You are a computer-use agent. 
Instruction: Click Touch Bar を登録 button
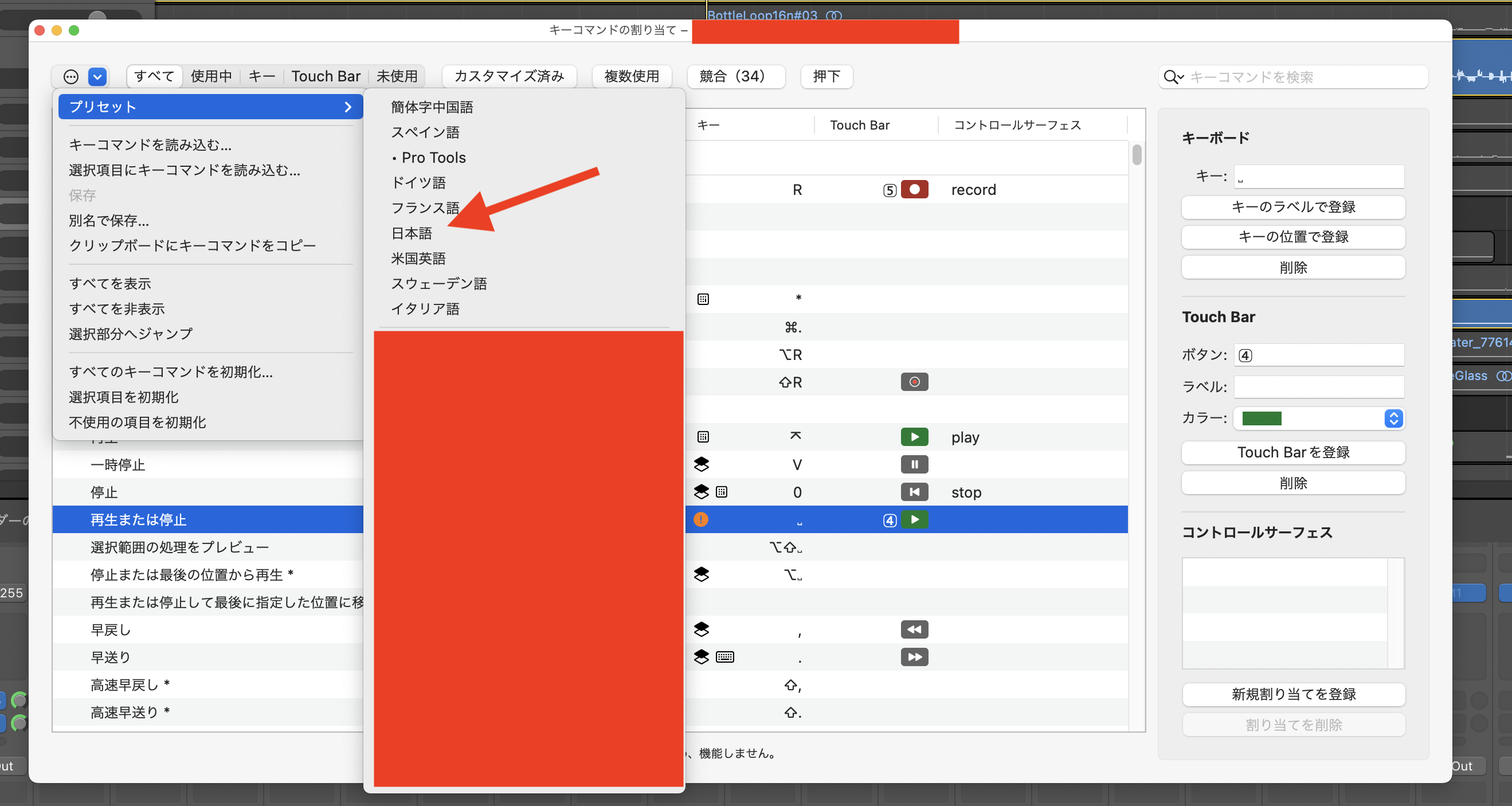pyautogui.click(x=1292, y=453)
